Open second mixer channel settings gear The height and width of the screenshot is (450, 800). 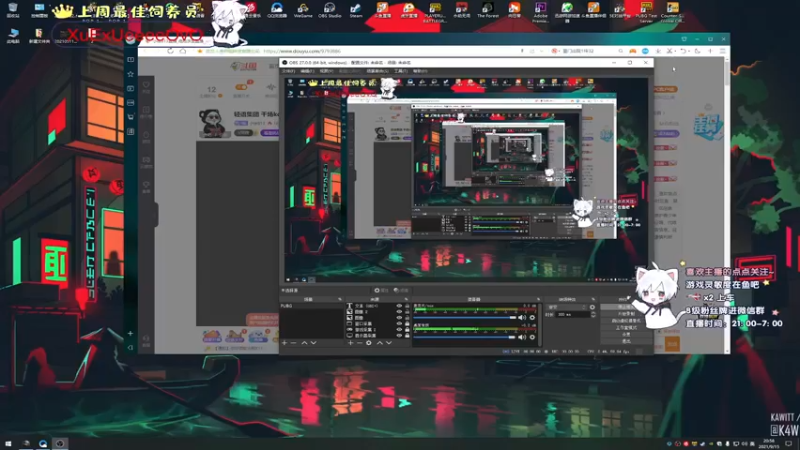point(532,337)
